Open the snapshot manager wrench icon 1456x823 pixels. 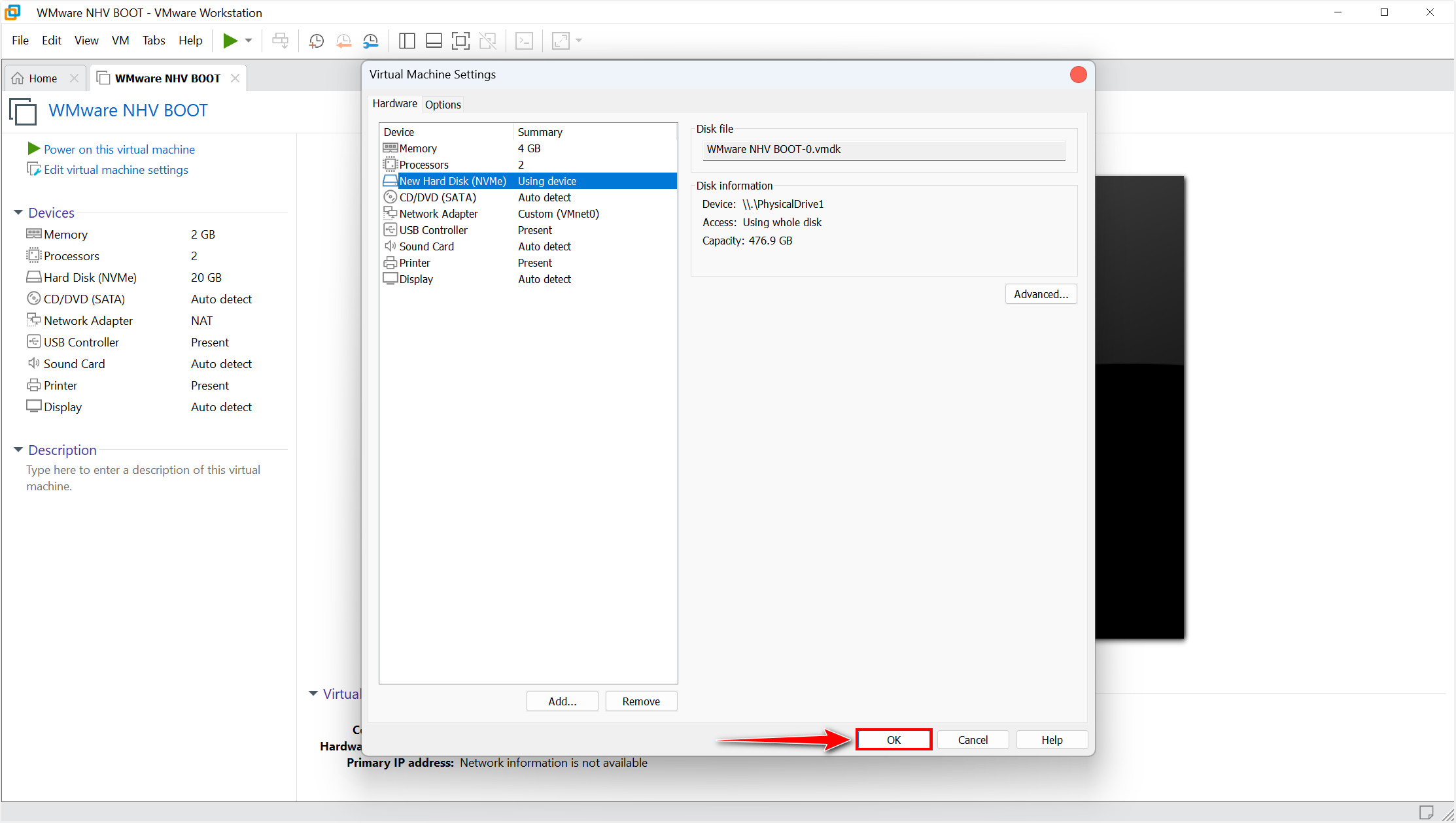371,41
